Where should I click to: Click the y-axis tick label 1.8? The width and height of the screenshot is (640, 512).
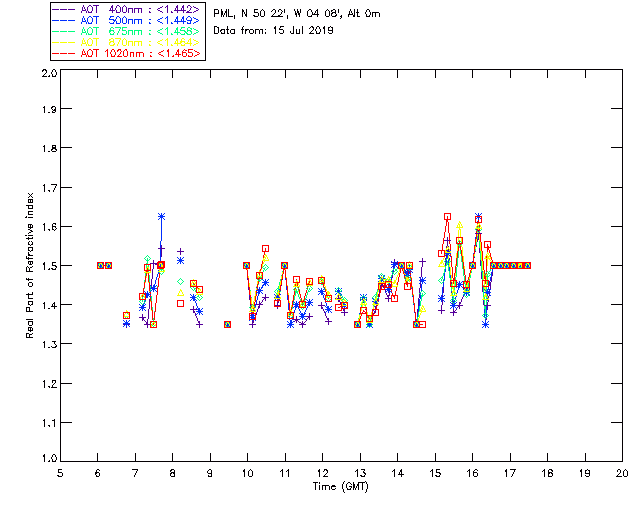49,148
